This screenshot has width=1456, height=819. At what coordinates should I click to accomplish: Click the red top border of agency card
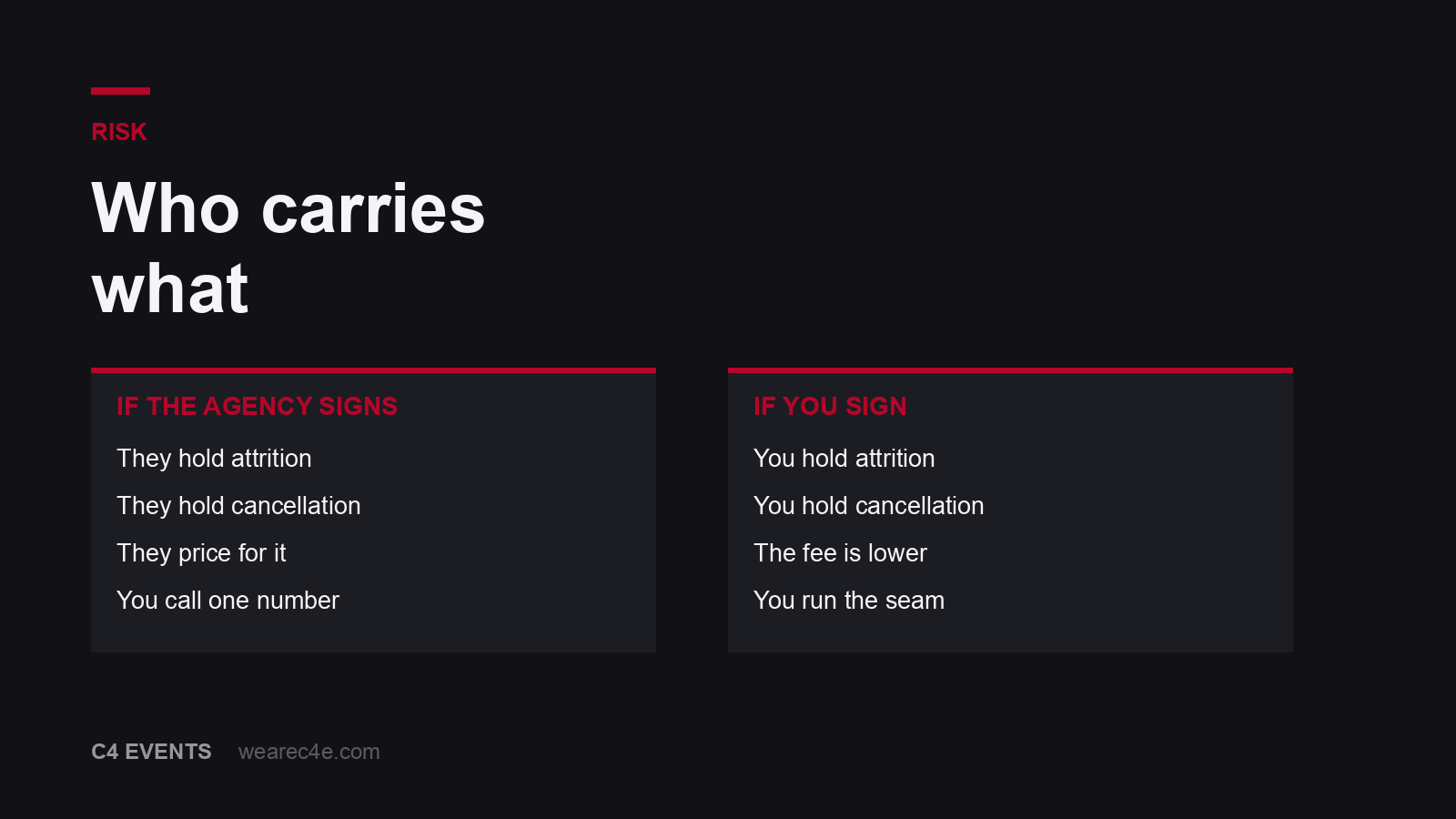click(373, 370)
